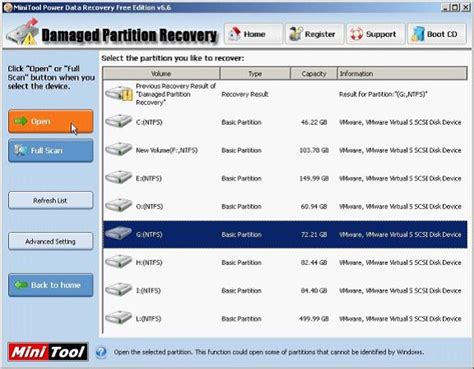Select New Volume(F:,NTFS) row
474x369 pixels.
point(285,150)
